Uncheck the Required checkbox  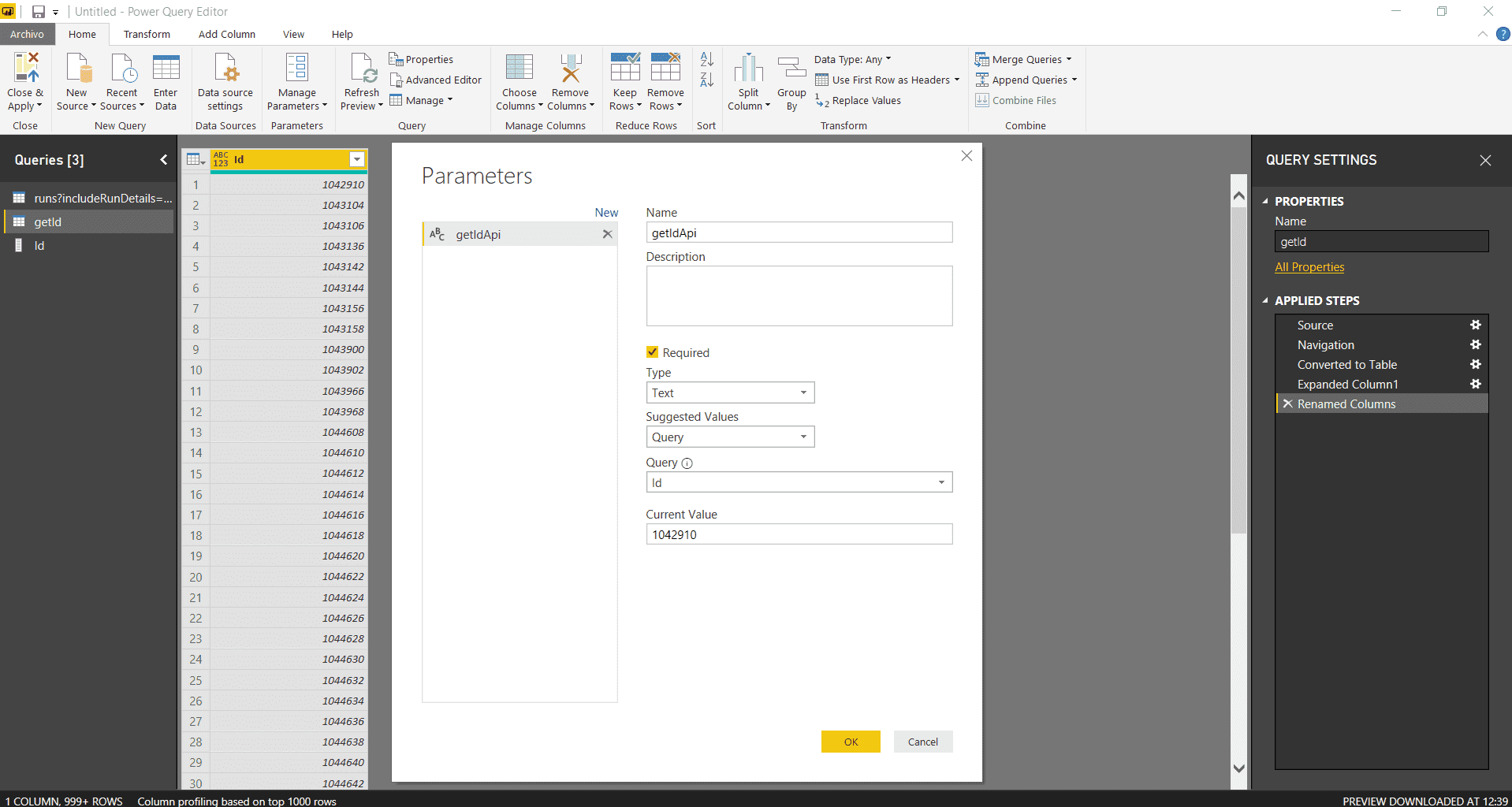click(x=653, y=352)
